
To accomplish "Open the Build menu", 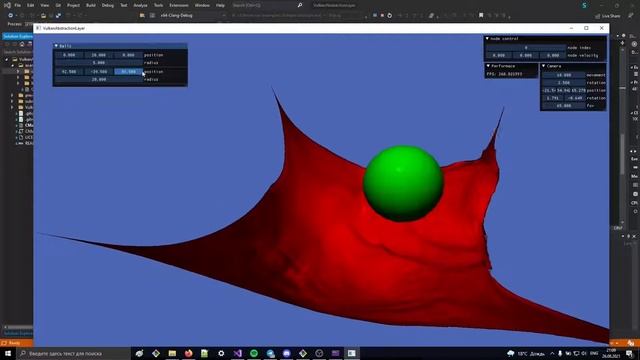I will 91,5.
